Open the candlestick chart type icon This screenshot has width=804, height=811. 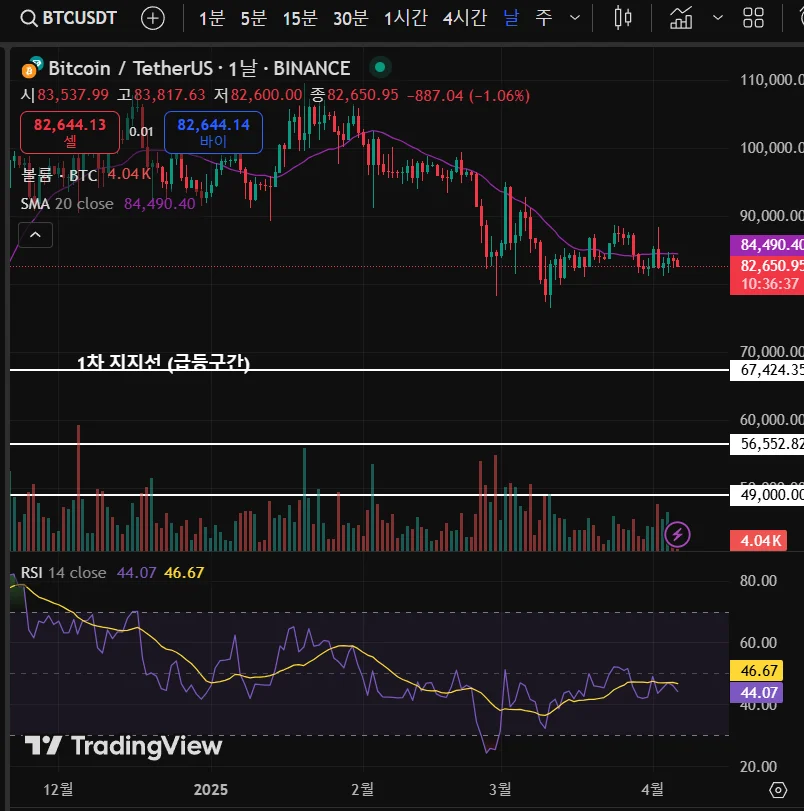[623, 18]
